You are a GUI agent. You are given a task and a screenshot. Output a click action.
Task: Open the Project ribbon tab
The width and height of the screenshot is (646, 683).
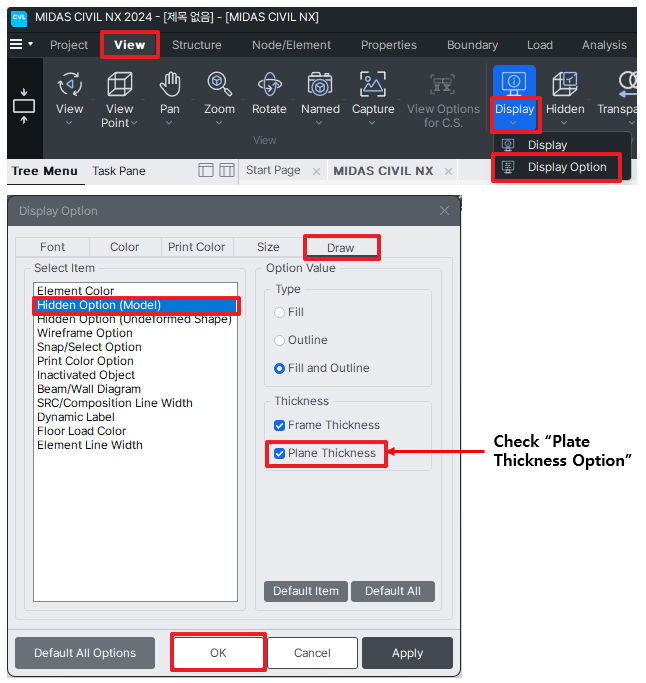point(69,45)
